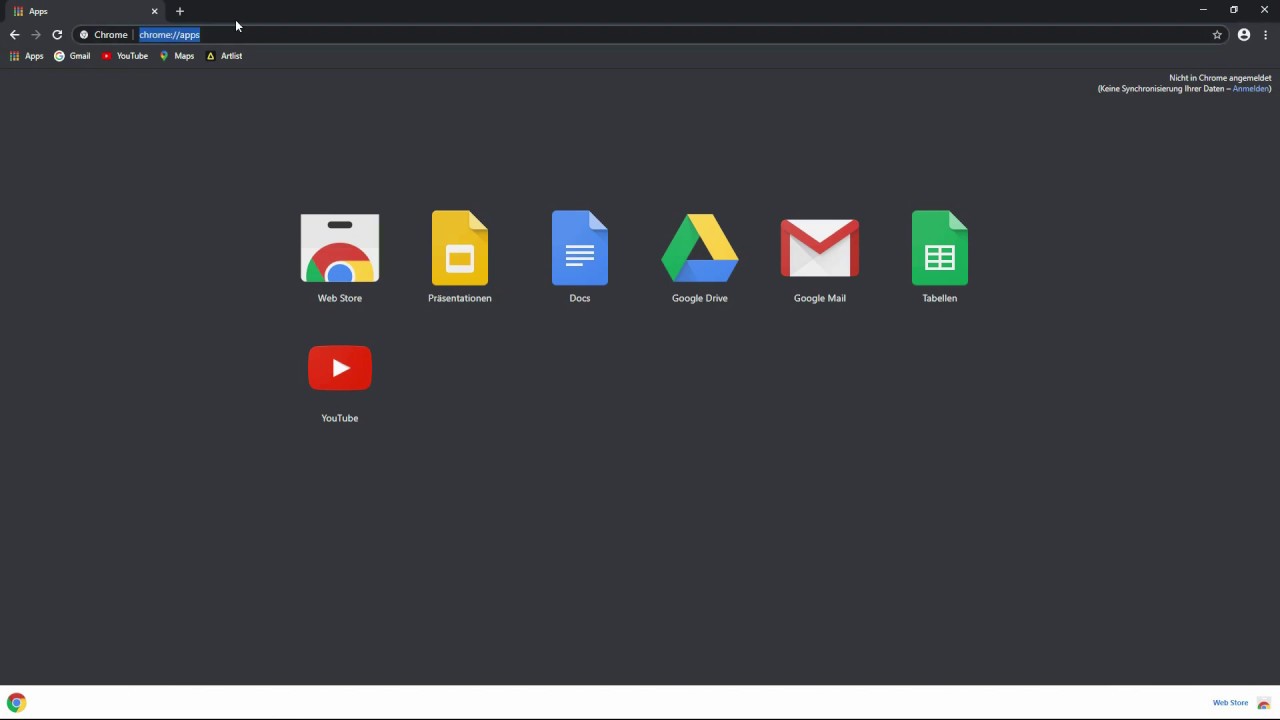Open the Google Mail app
The width and height of the screenshot is (1280, 720).
(820, 248)
